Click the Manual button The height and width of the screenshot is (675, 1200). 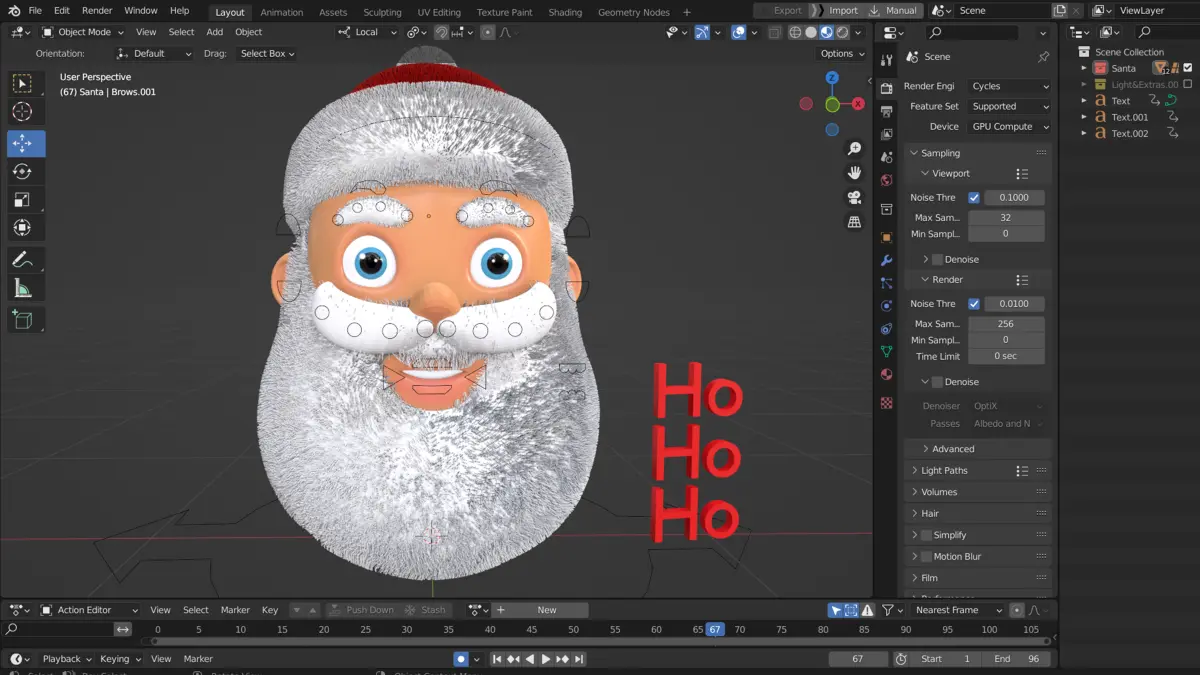coord(895,11)
